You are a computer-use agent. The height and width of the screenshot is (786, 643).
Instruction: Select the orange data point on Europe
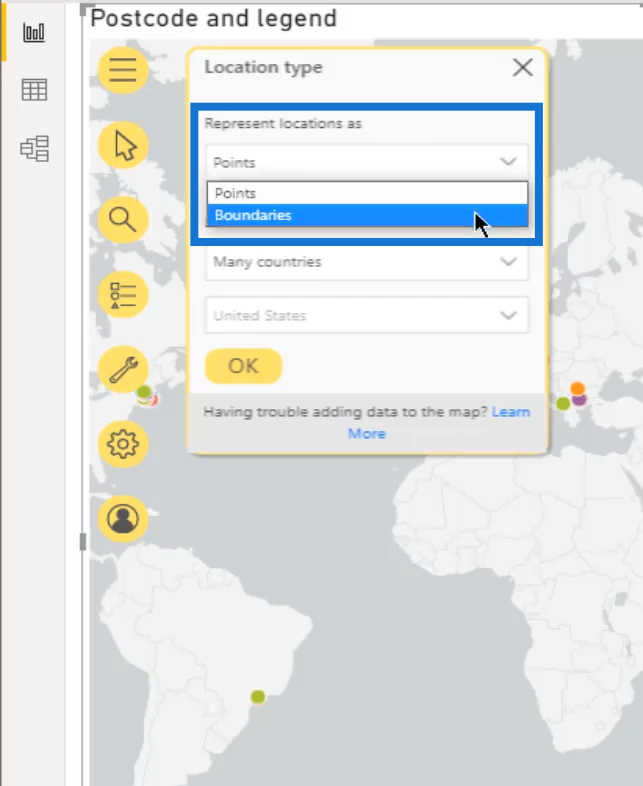577,388
